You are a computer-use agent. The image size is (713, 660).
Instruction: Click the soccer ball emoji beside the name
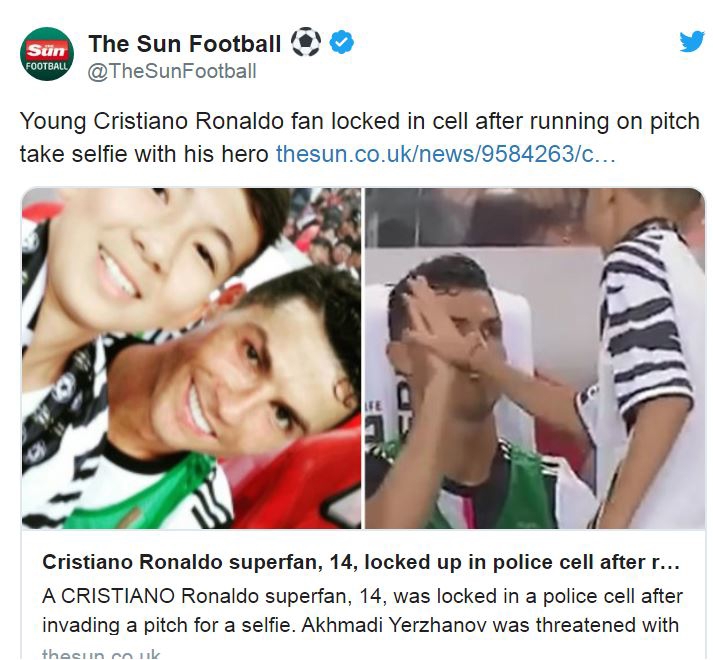(306, 42)
